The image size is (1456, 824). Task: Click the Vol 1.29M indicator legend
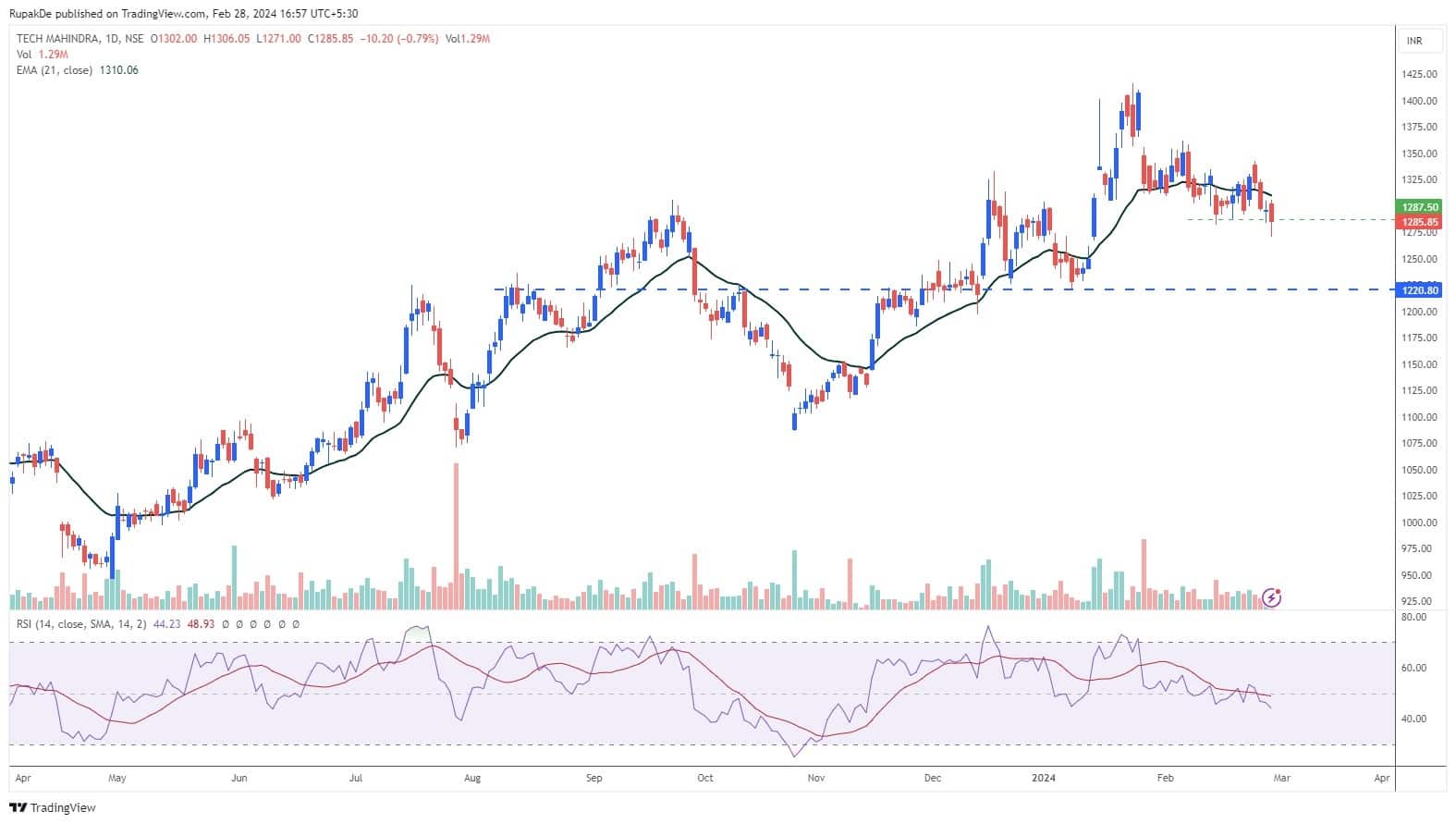(43, 55)
